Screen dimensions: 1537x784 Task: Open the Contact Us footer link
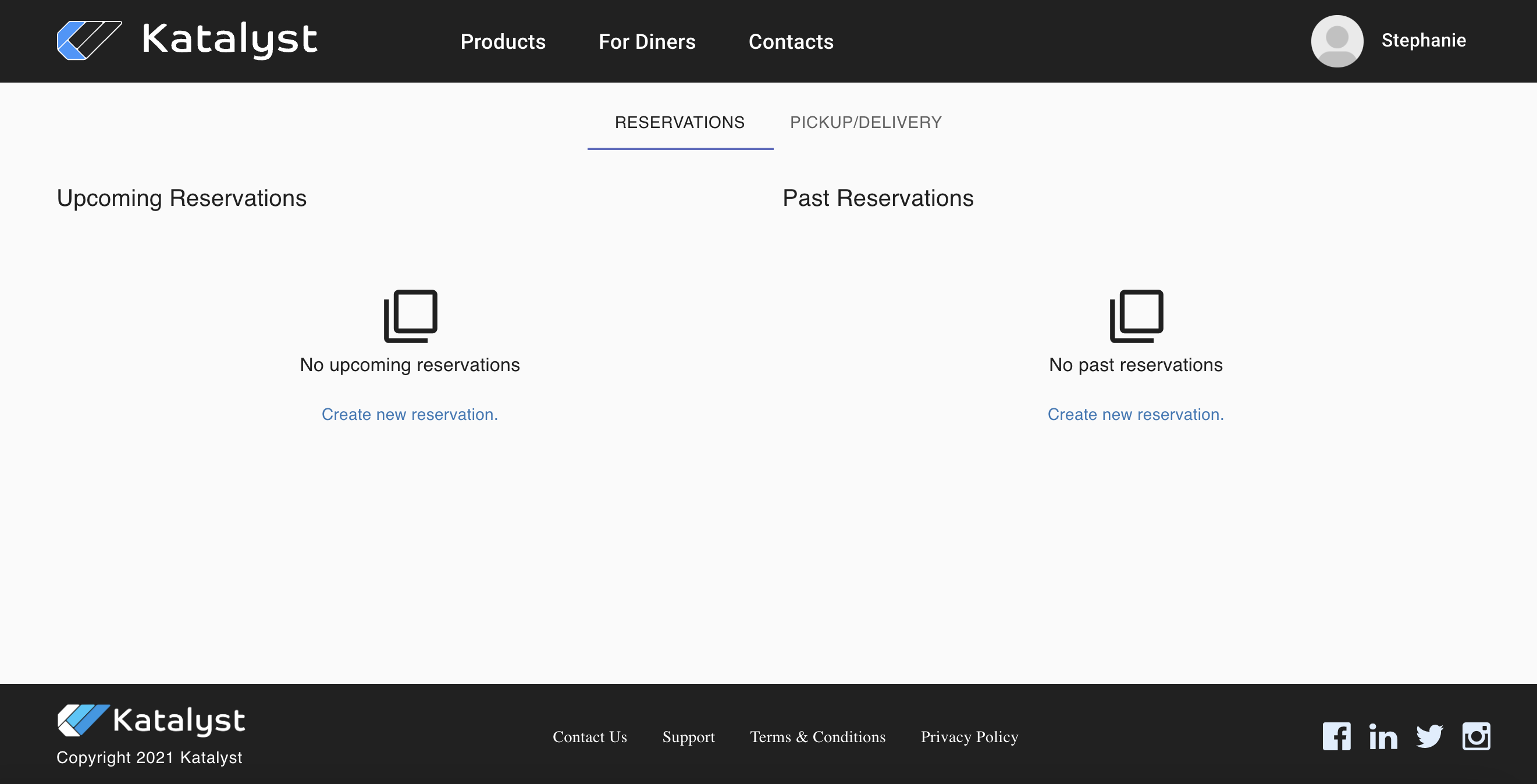(589, 737)
